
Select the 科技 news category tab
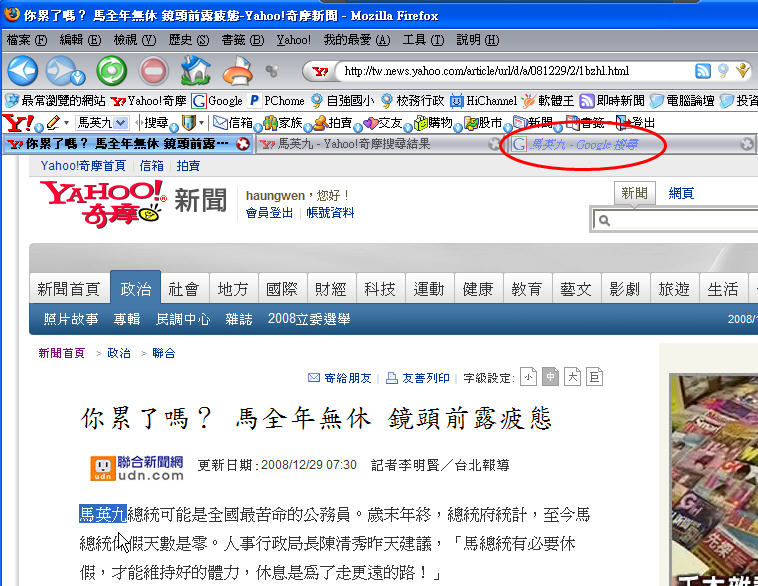(x=380, y=289)
